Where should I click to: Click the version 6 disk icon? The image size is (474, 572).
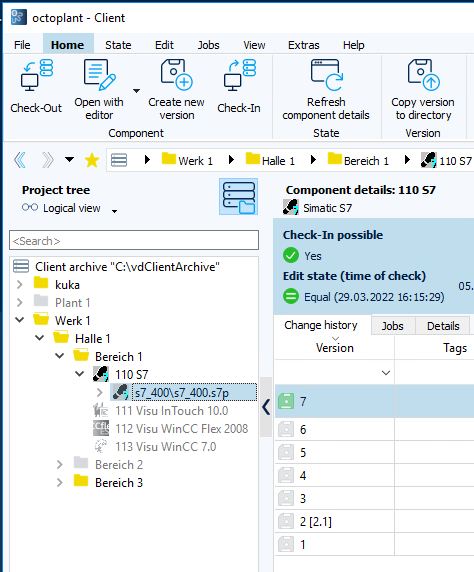(286, 429)
